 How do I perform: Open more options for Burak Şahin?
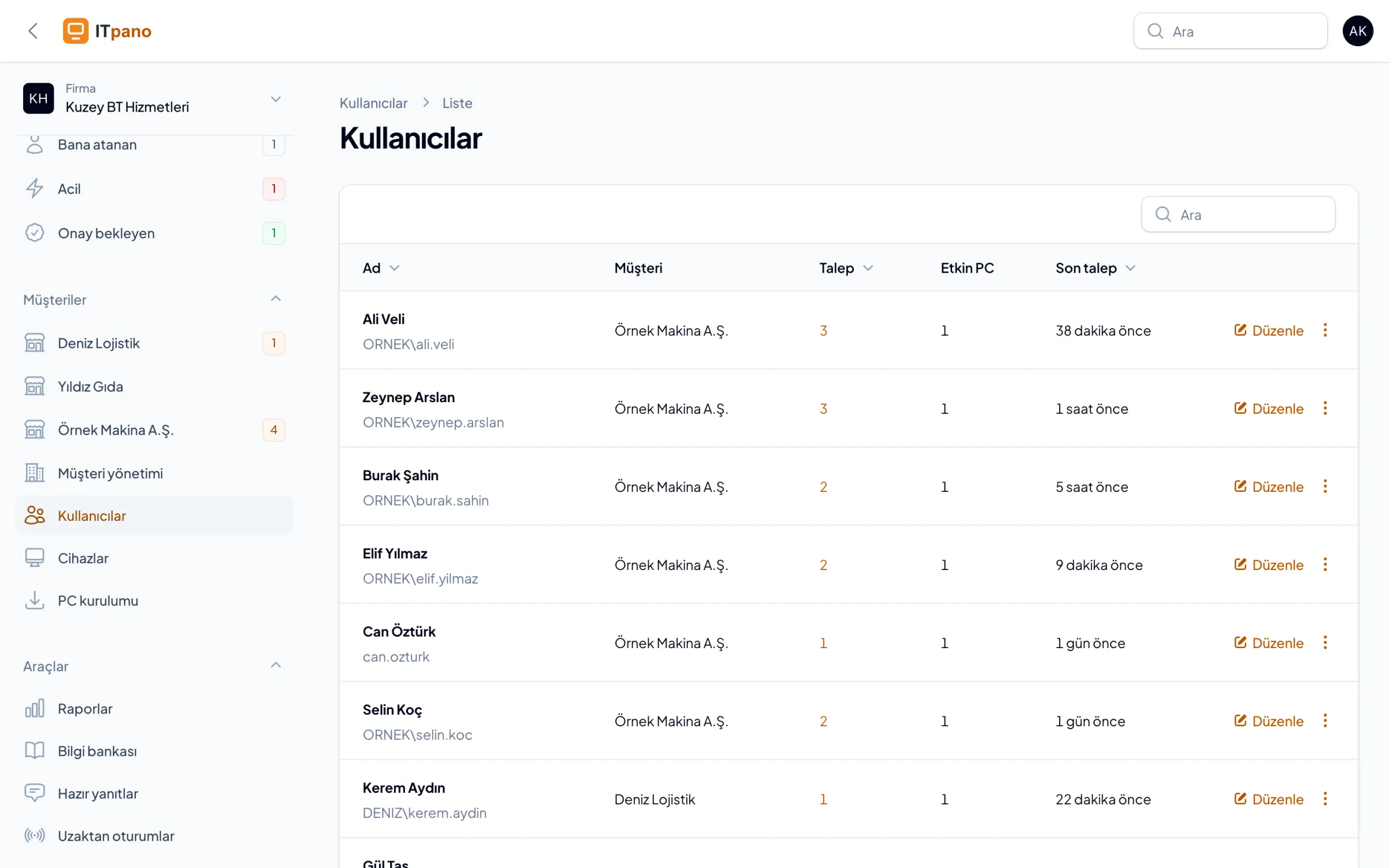click(x=1325, y=486)
